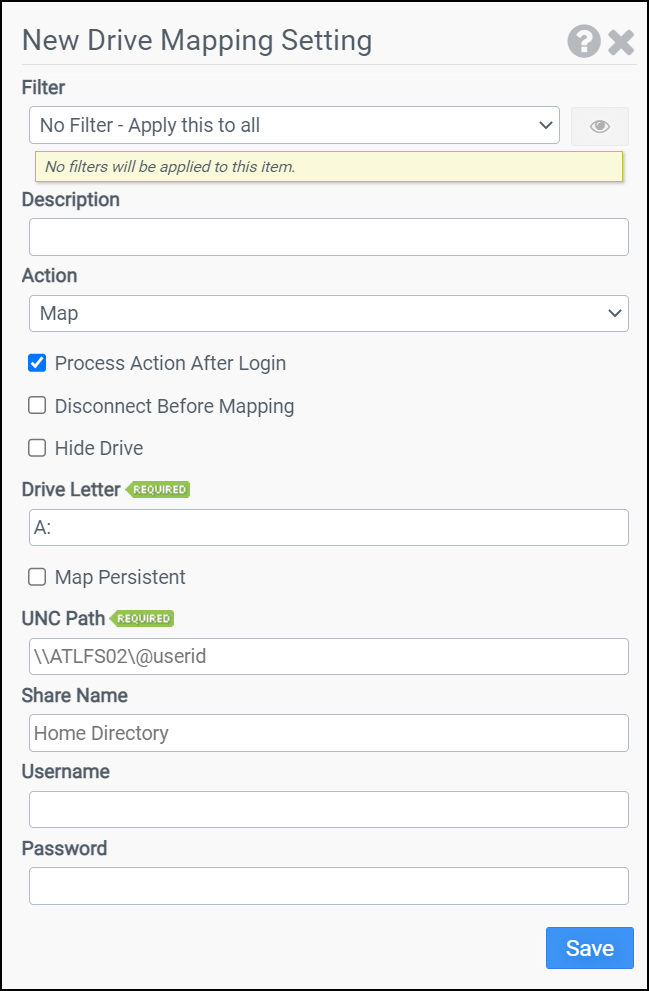Viewport: 649px width, 991px height.
Task: Click the UNC Path REQUIRED badge
Action: (143, 619)
